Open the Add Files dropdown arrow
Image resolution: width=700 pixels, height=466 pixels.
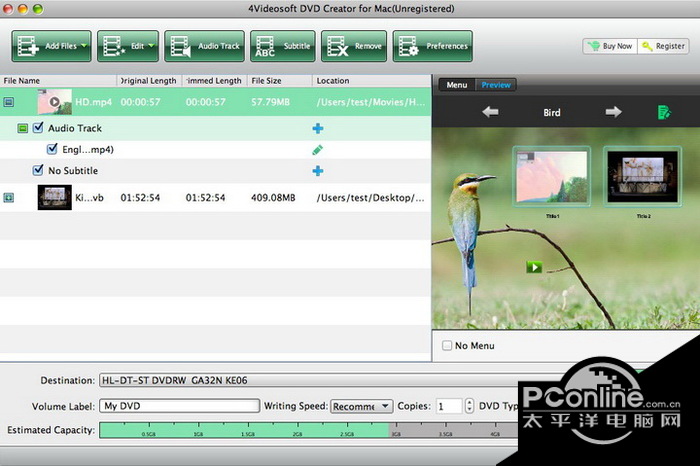click(84, 46)
